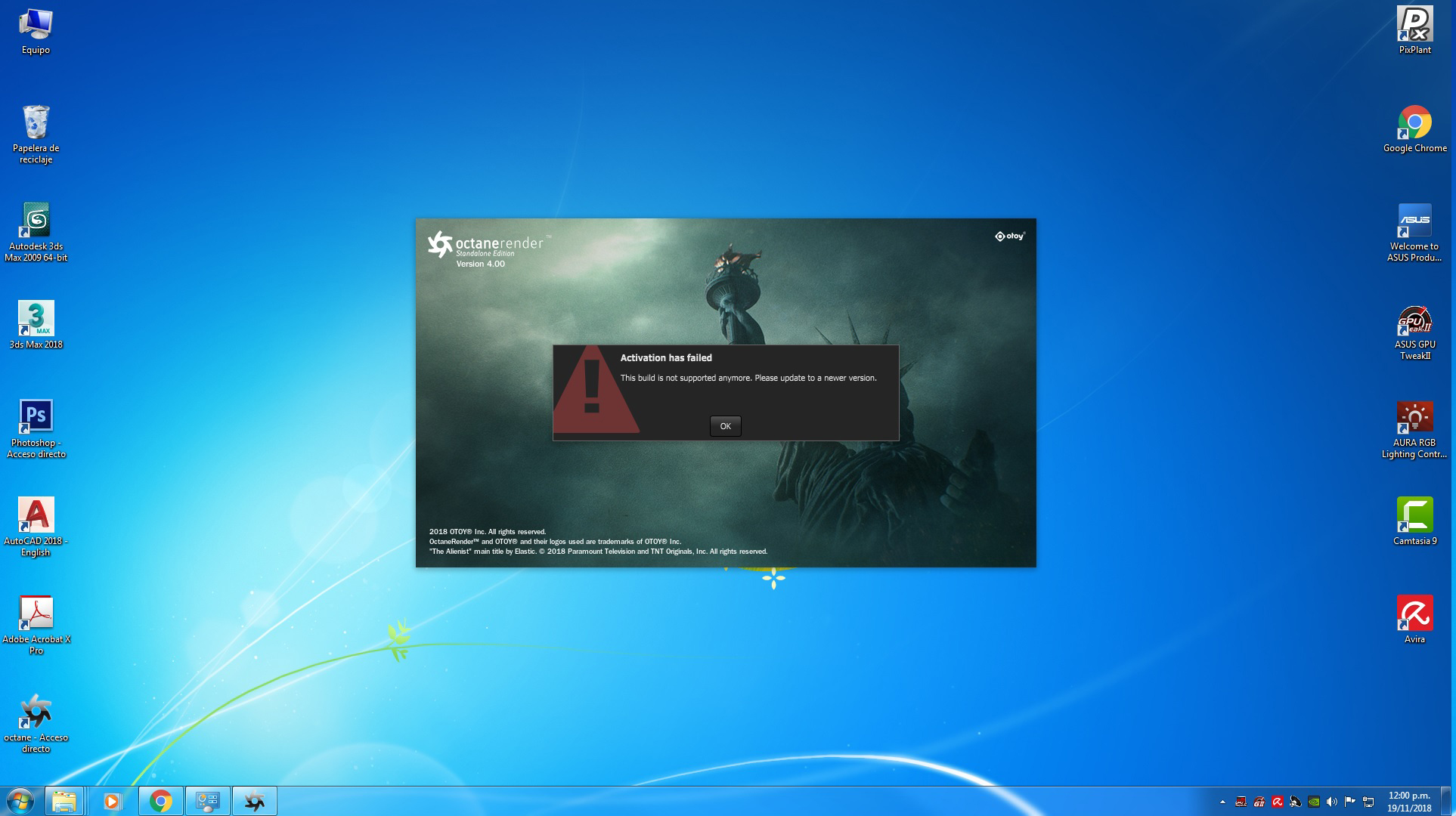This screenshot has height=816, width=1456.
Task: Select octane Acceso directo shortcut
Action: click(36, 712)
